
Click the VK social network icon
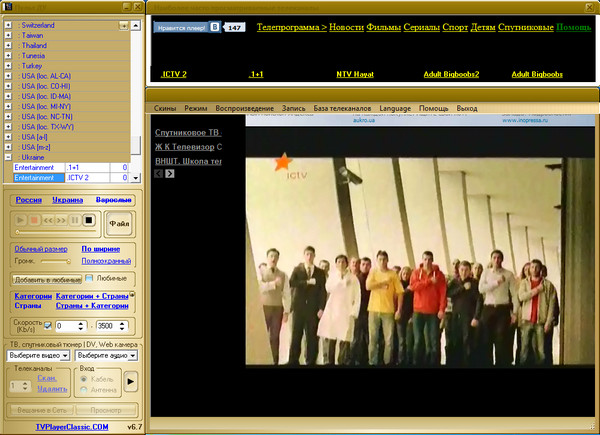(213, 27)
